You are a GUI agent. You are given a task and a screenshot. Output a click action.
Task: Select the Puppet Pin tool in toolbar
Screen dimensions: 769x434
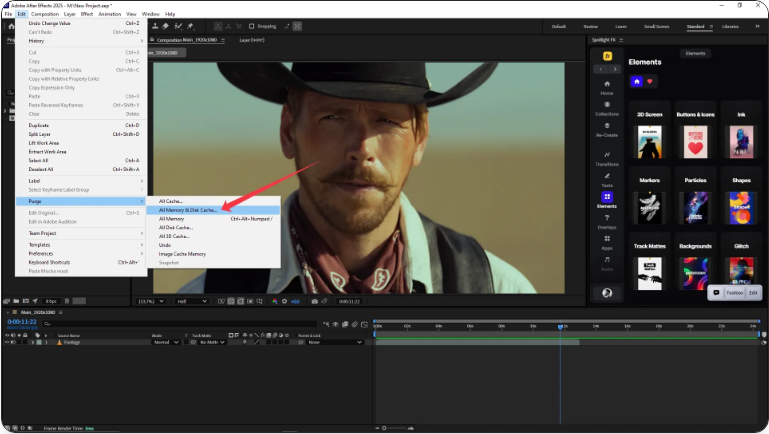point(189,25)
